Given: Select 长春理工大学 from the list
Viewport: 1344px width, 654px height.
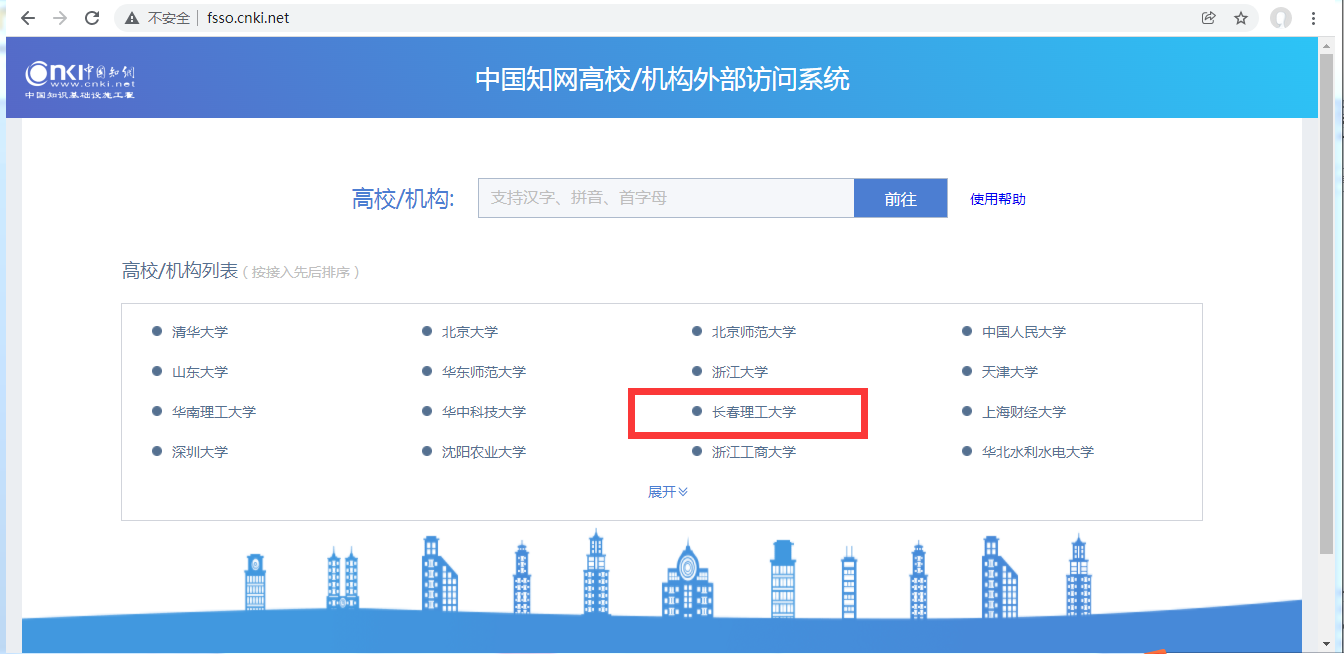Looking at the screenshot, I should (754, 412).
